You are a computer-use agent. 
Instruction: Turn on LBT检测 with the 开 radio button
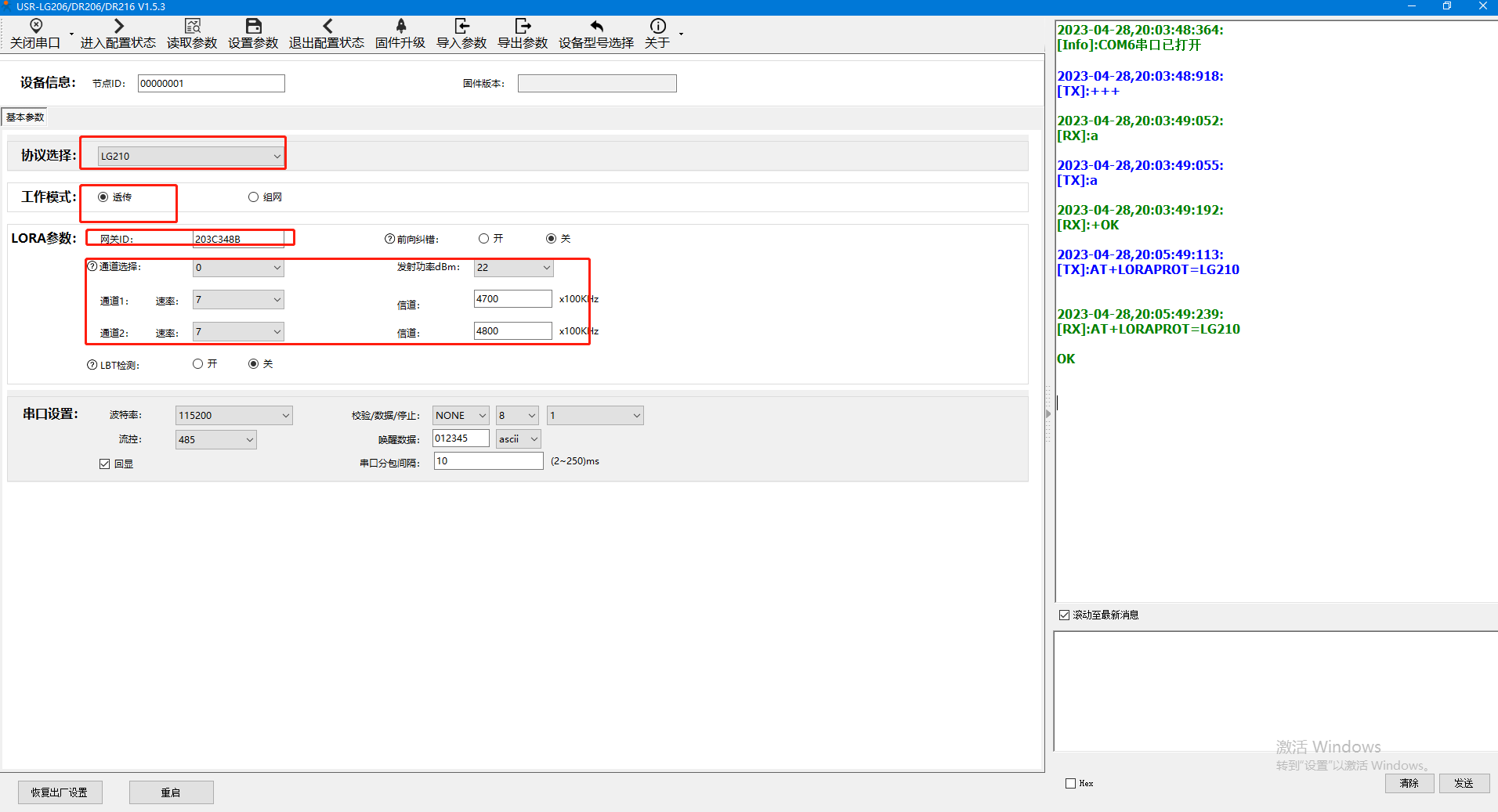click(198, 364)
